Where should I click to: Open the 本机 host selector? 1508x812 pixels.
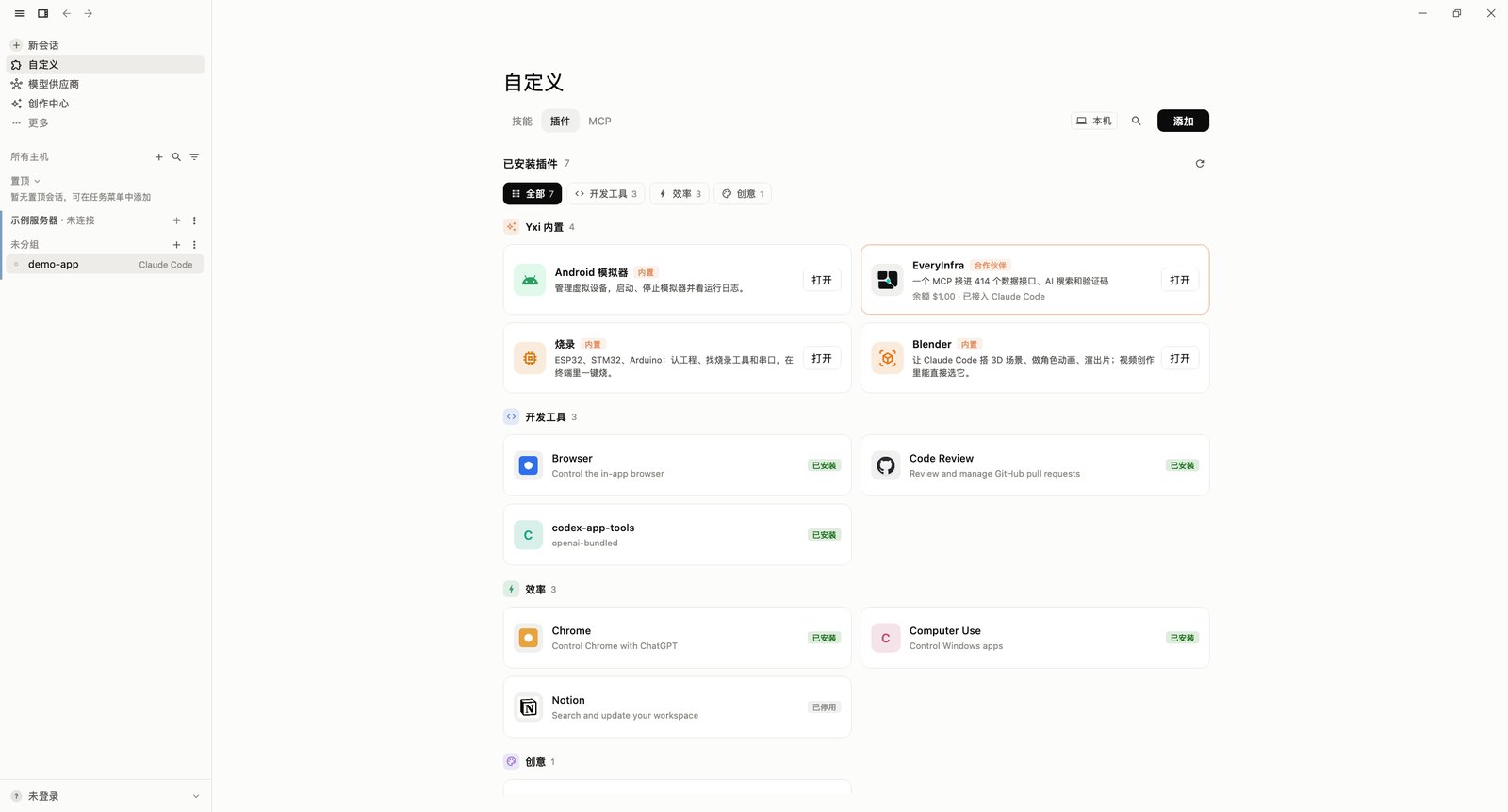[1094, 121]
